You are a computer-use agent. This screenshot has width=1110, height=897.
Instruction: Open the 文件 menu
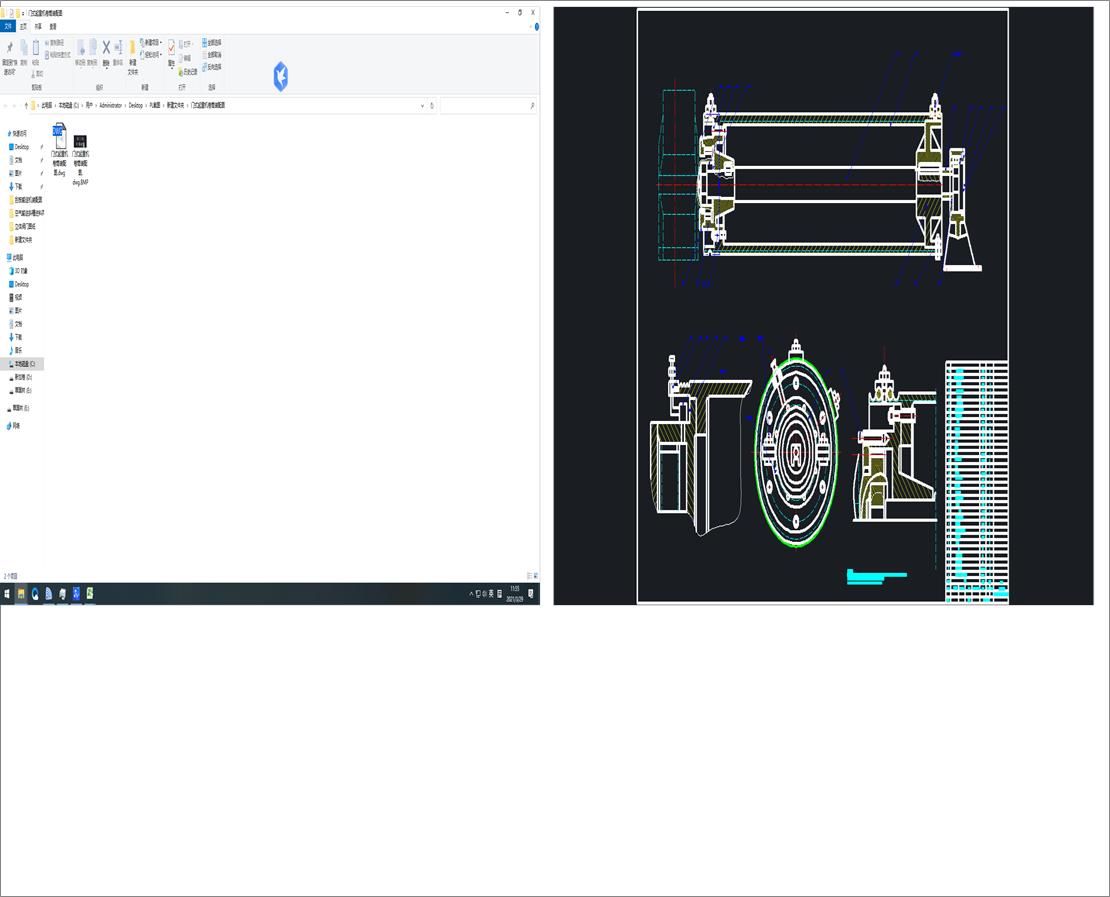click(9, 27)
